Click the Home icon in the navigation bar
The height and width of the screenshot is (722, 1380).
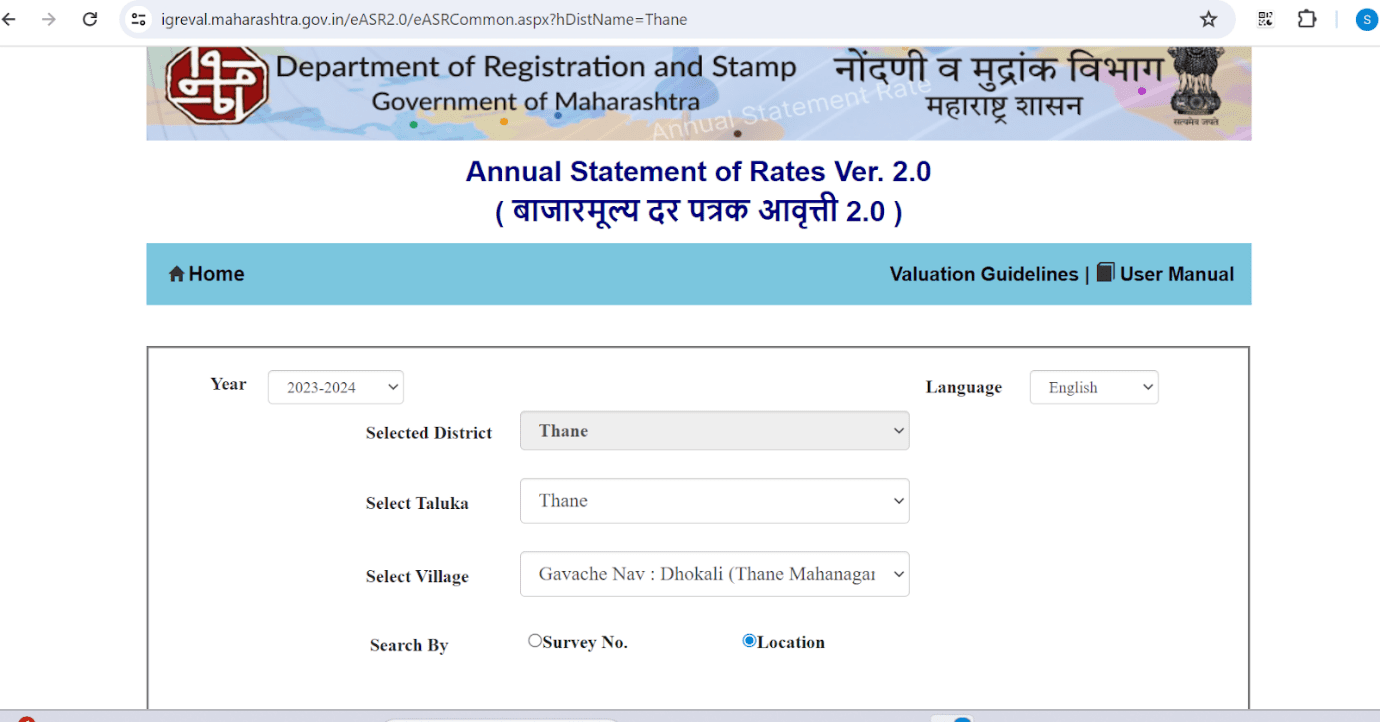(177, 273)
